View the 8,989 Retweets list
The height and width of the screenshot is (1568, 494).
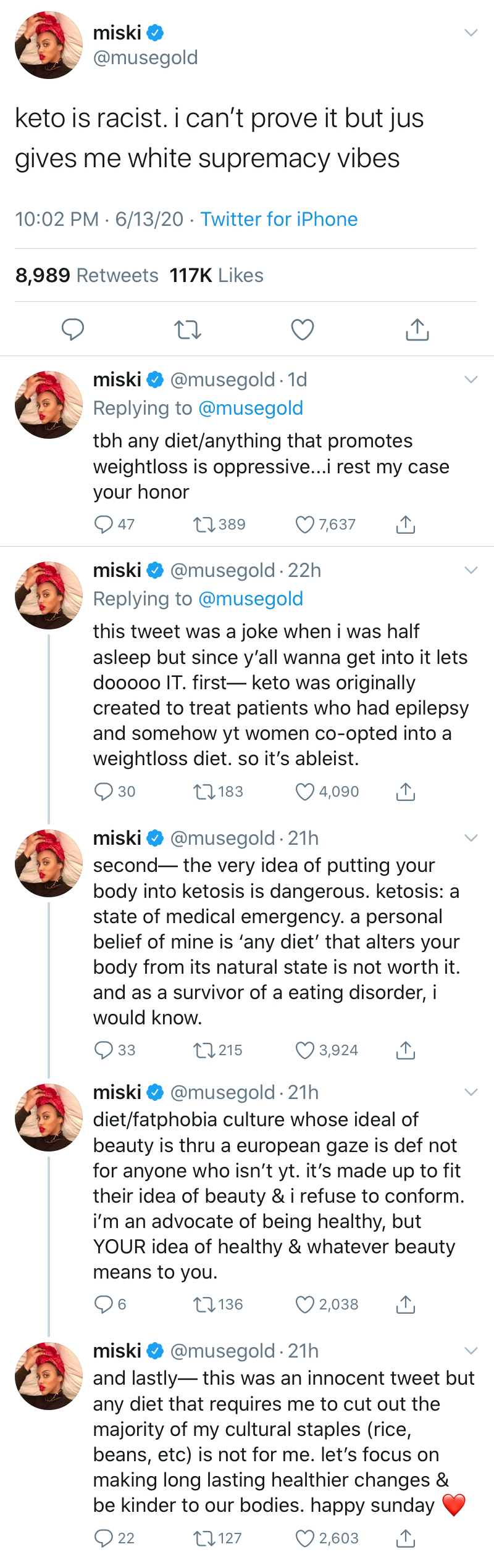click(x=87, y=275)
